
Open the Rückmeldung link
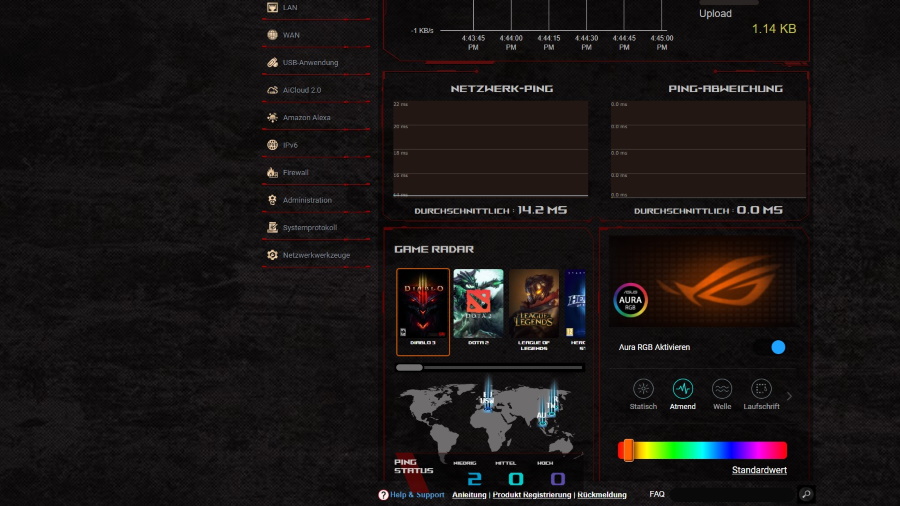602,495
